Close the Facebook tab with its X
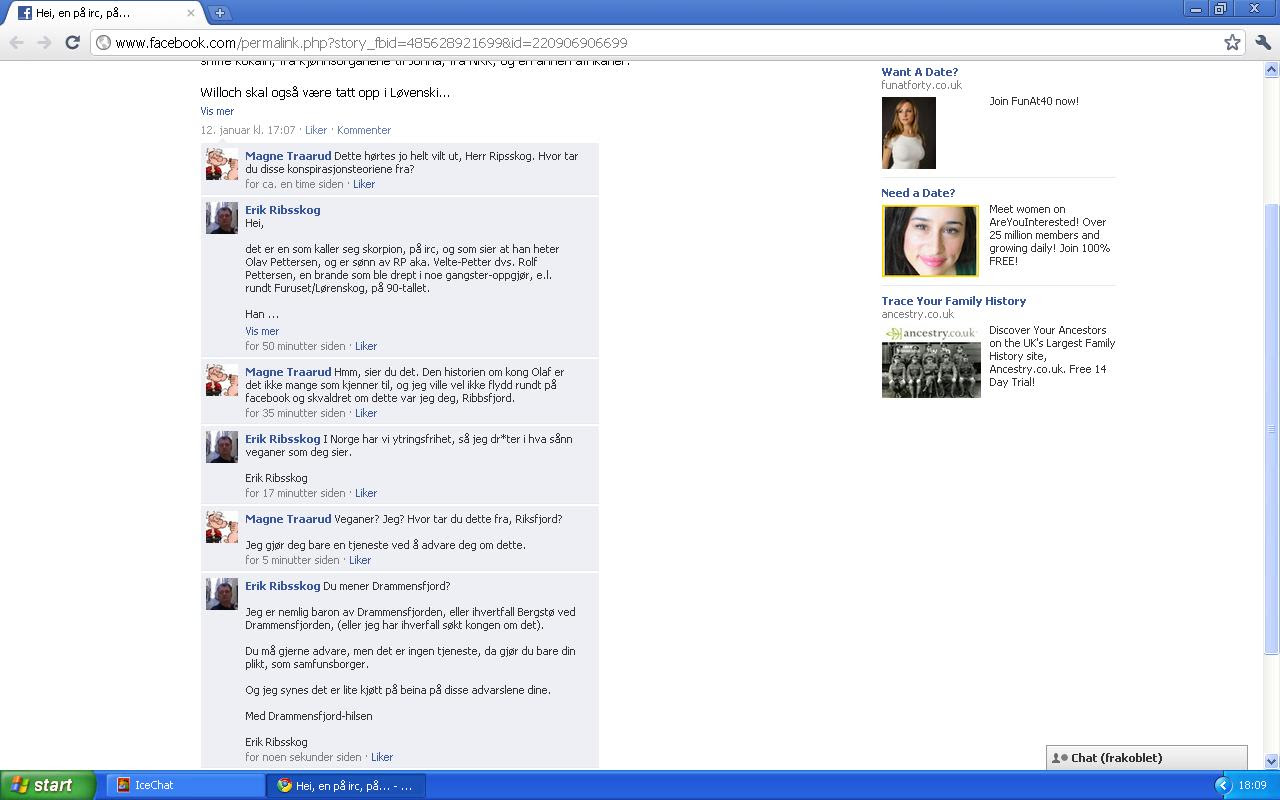This screenshot has height=800, width=1280. [x=190, y=13]
